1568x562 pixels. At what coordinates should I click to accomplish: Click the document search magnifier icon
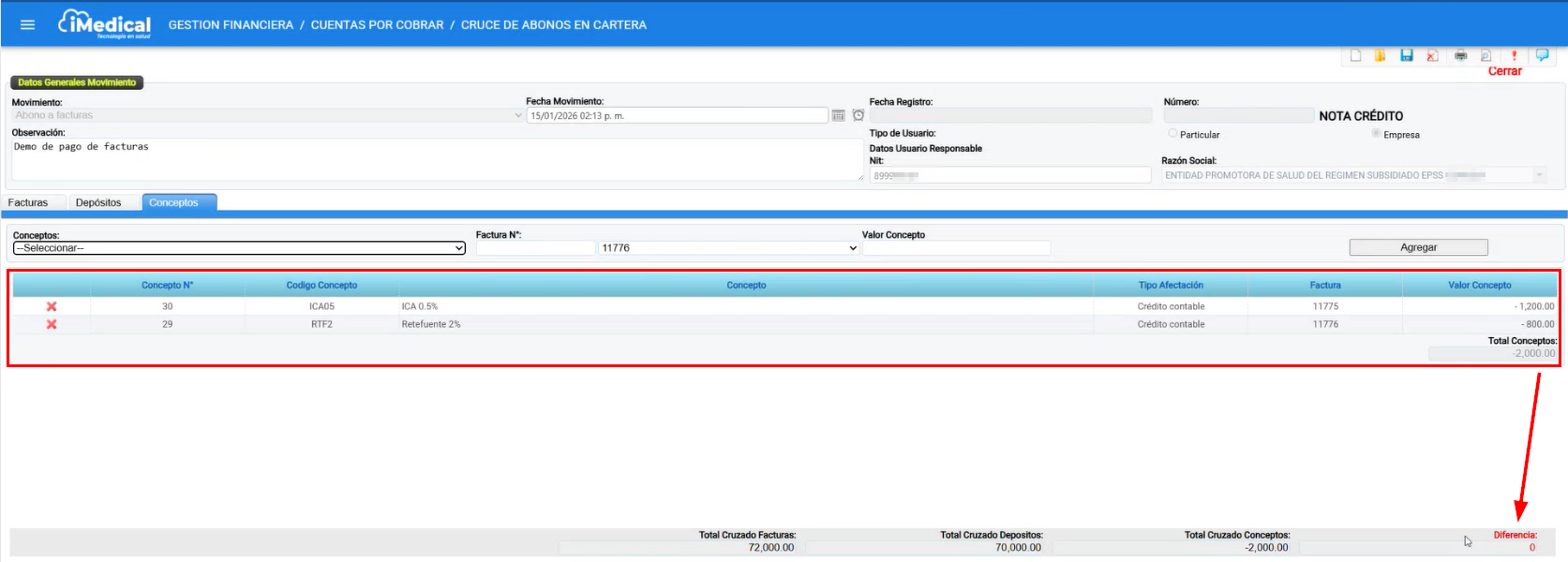click(x=1486, y=56)
